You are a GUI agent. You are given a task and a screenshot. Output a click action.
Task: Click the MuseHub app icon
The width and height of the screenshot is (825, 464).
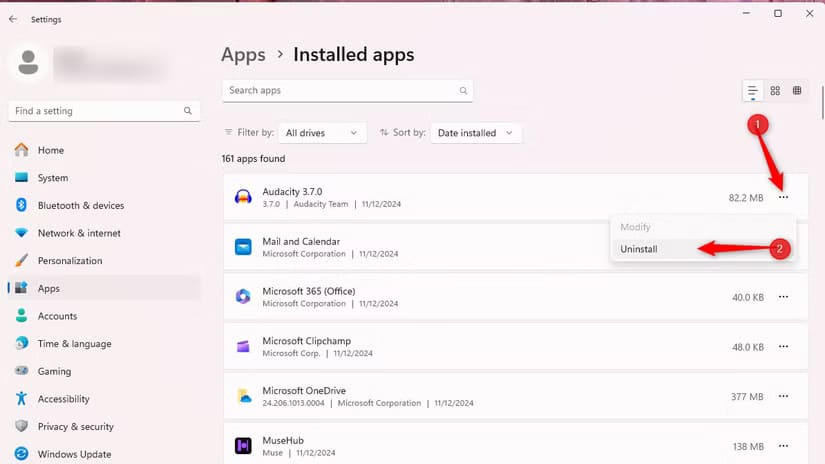243,446
